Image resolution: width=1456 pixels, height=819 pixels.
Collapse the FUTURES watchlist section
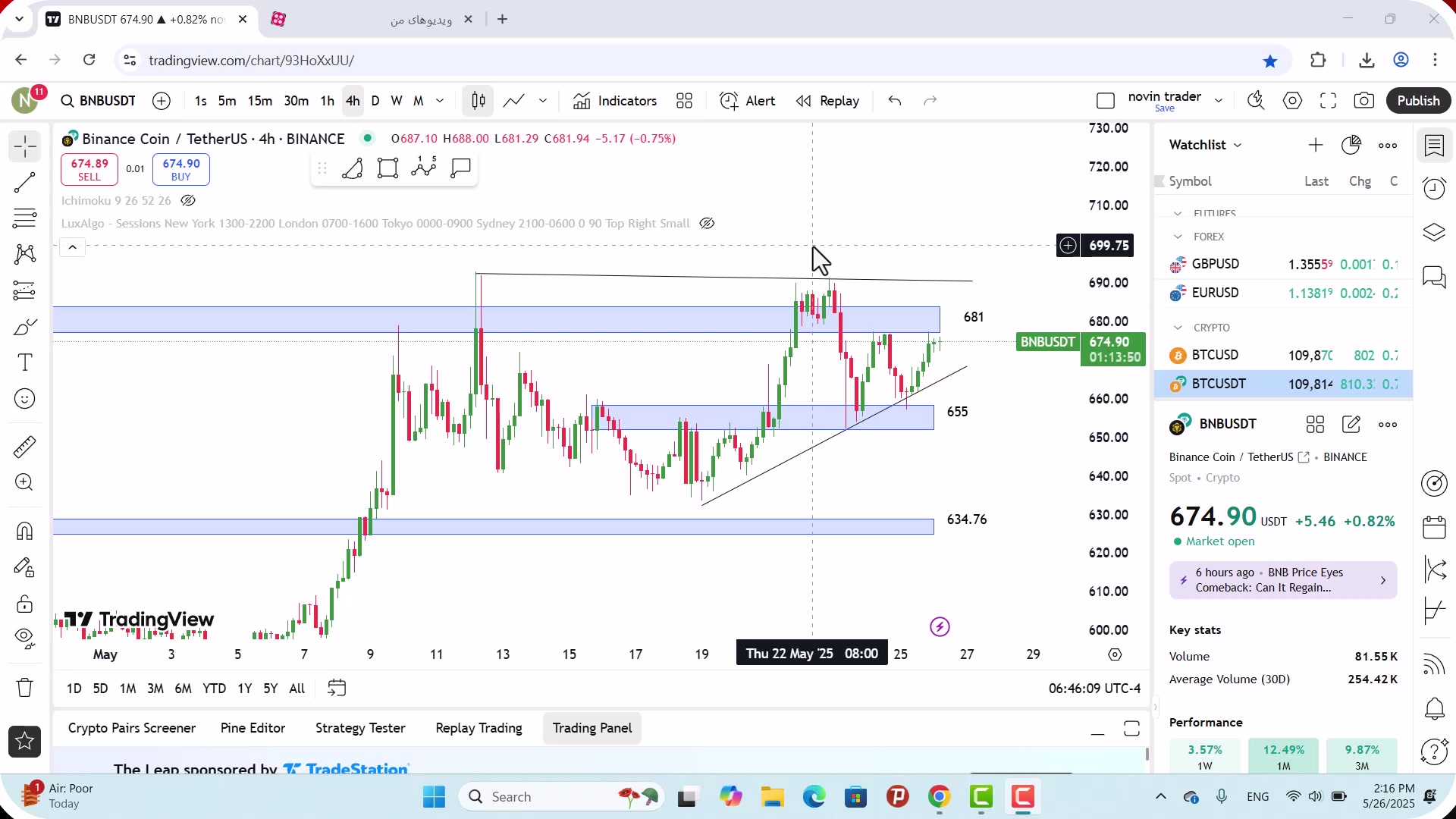pyautogui.click(x=1178, y=214)
